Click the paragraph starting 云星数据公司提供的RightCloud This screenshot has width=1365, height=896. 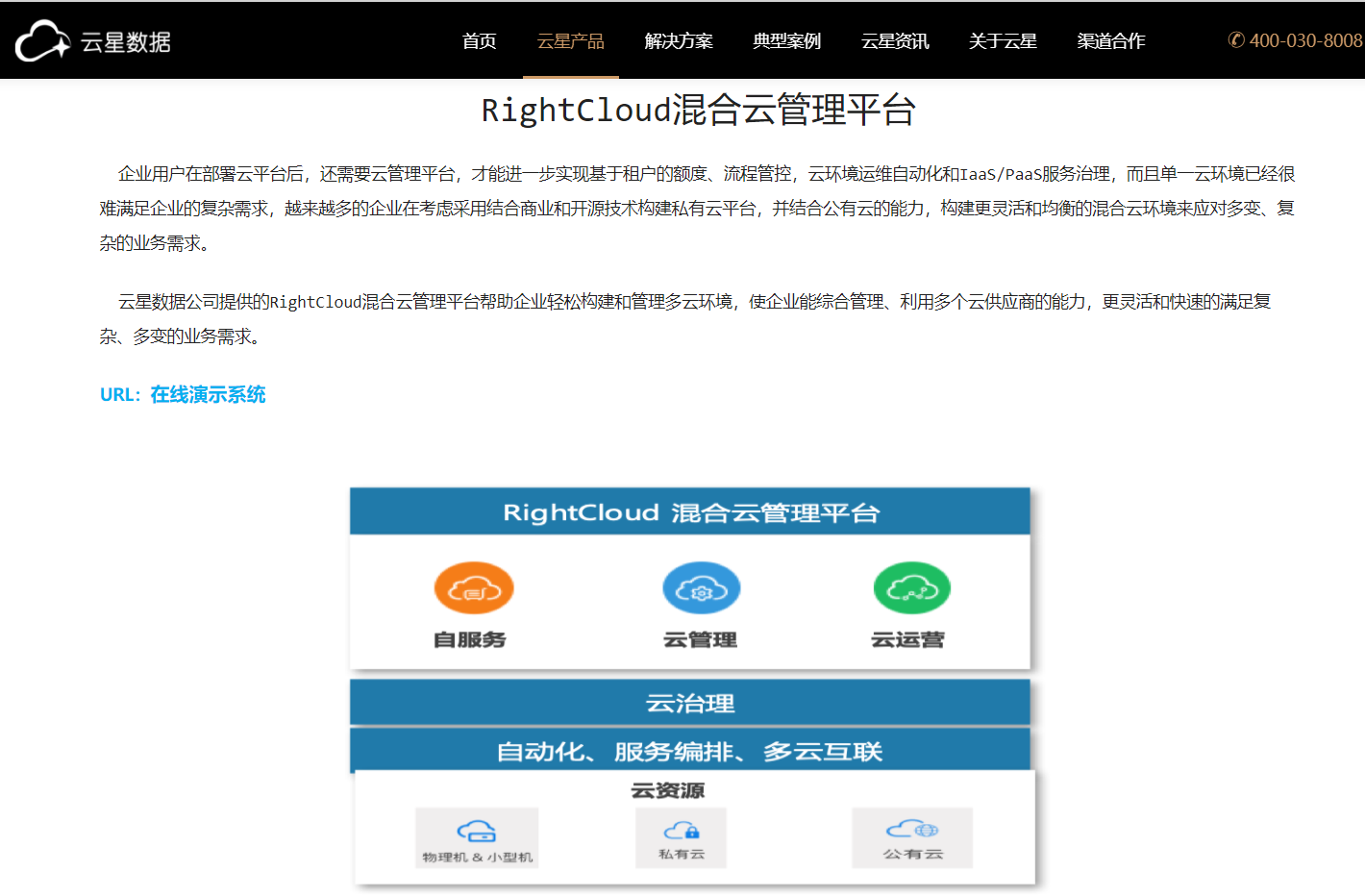(x=685, y=319)
